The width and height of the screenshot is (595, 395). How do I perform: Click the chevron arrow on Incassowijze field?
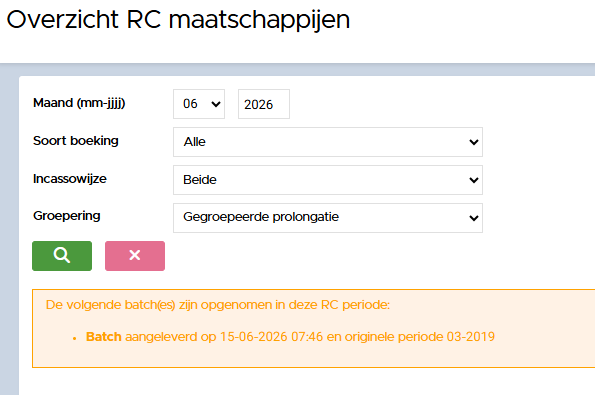[473, 180]
